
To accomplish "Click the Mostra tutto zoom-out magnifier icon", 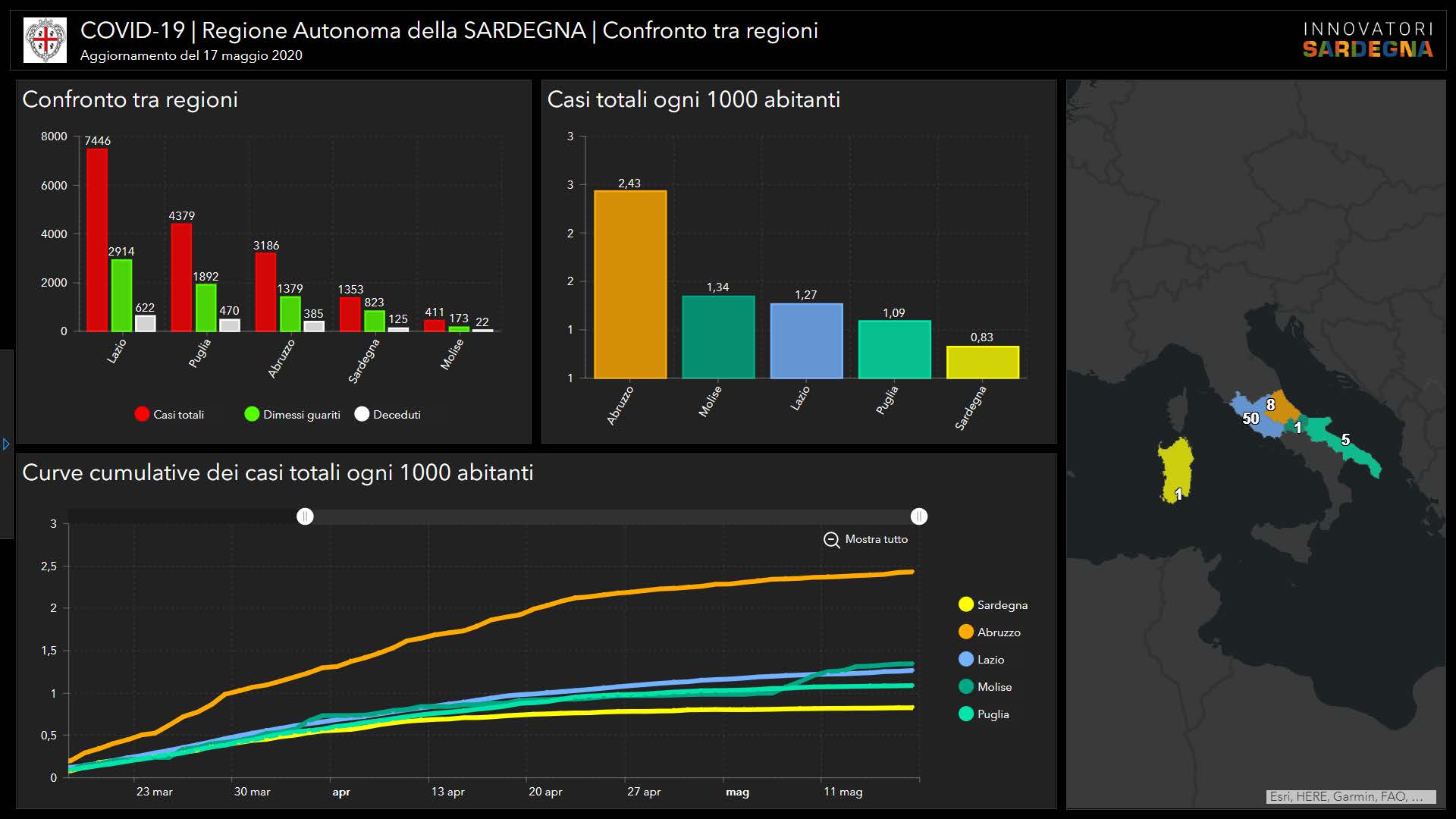I will pyautogui.click(x=831, y=540).
